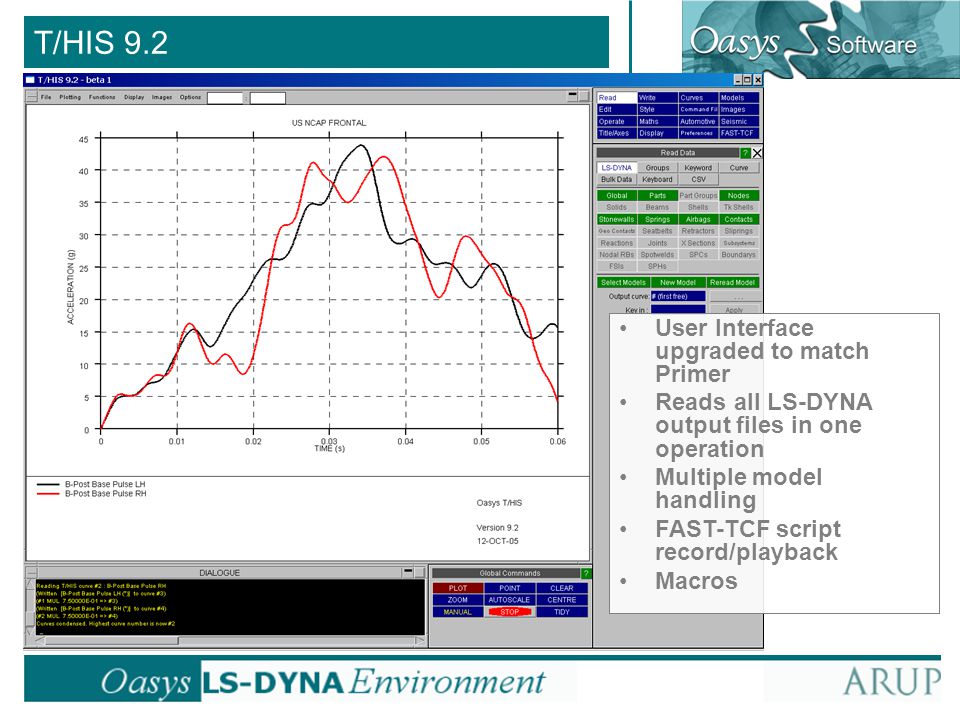Click the MANUAL global command
The image size is (960, 720).
(457, 612)
